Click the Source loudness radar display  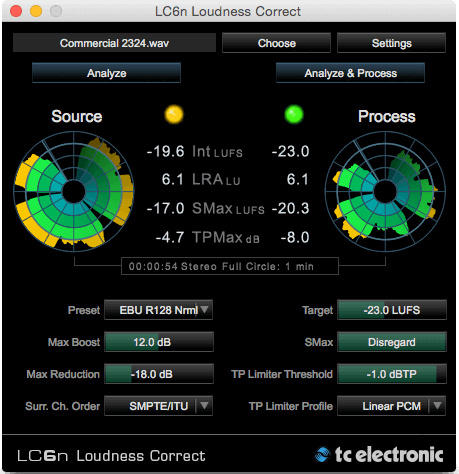pyautogui.click(x=74, y=191)
